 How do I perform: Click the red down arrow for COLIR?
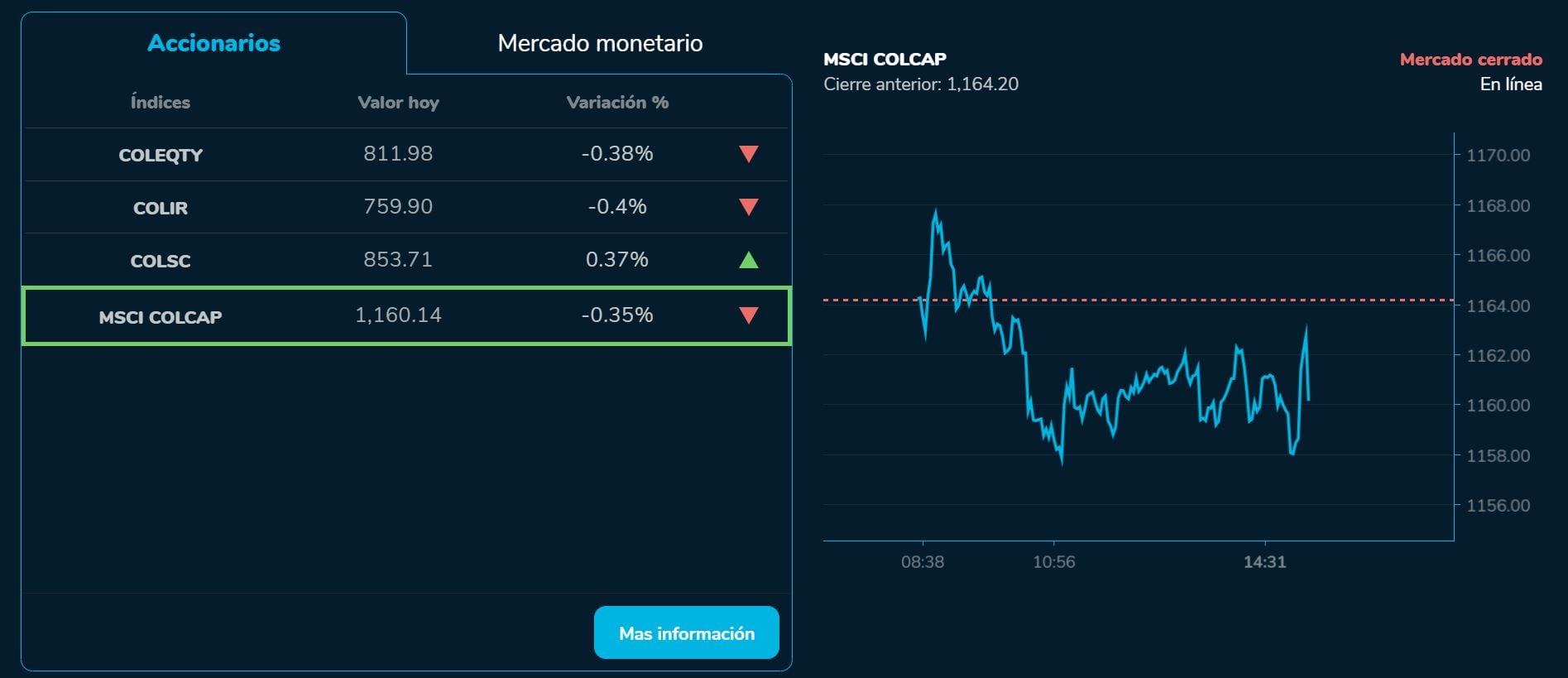point(748,207)
